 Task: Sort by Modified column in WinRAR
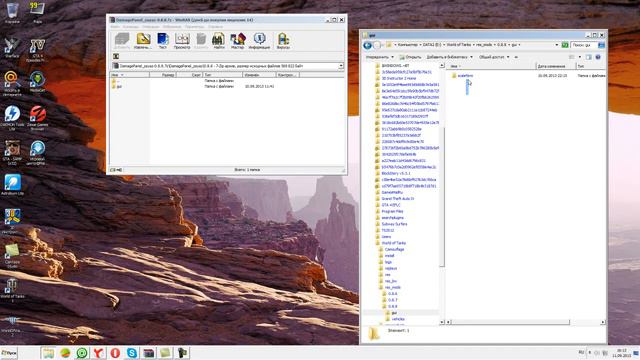[259, 75]
